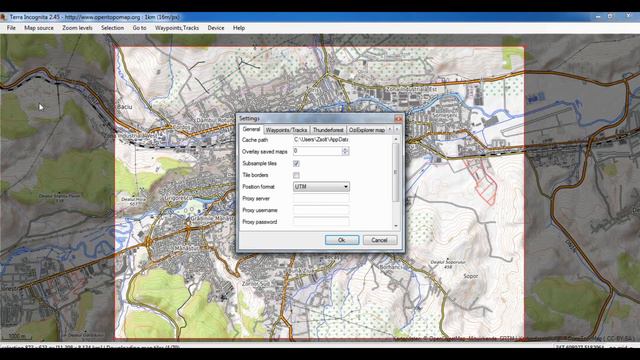This screenshot has height=360, width=640.
Task: Click the Cache path value field
Action: pos(321,140)
